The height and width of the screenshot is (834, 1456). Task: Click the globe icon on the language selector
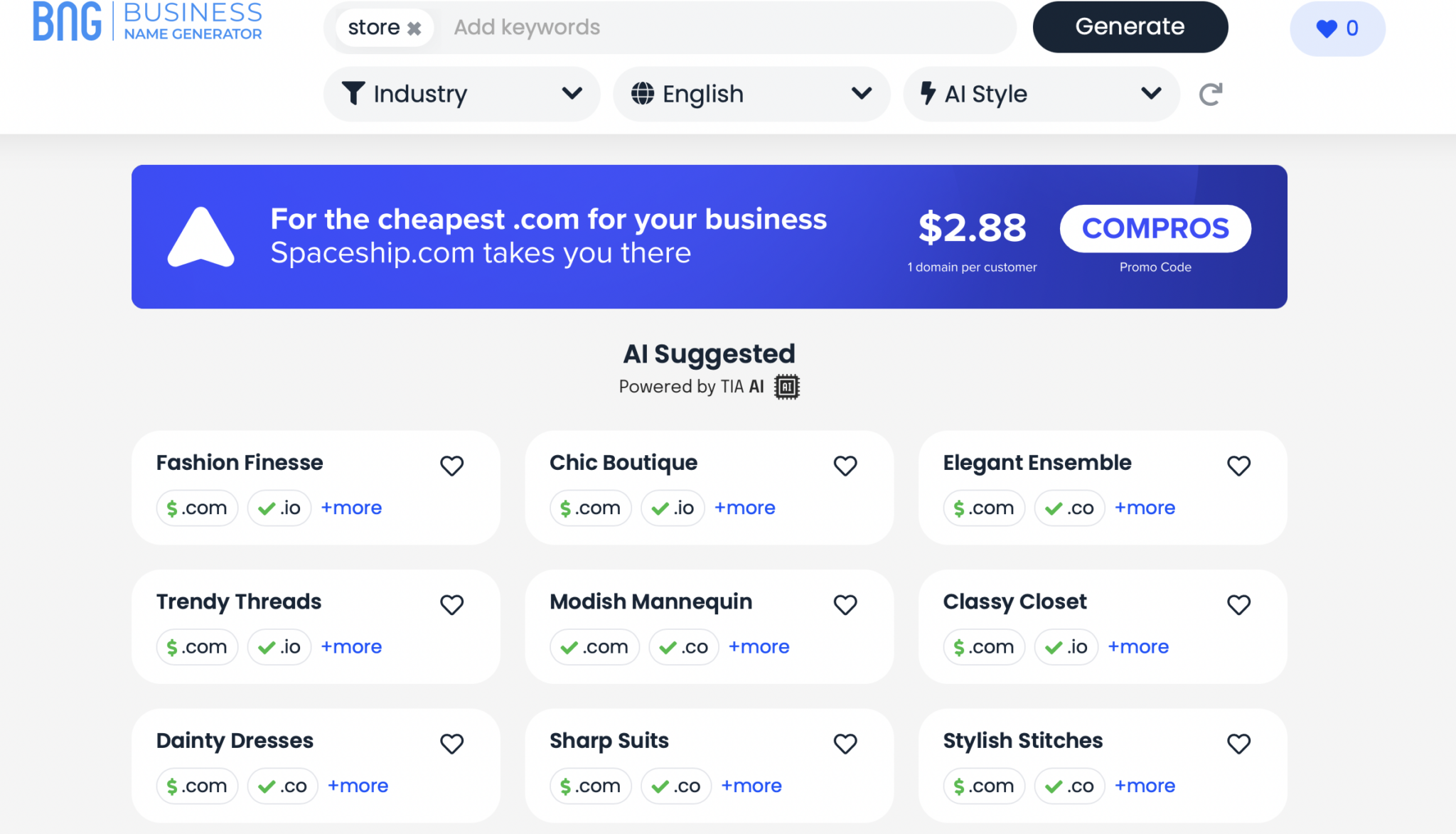coord(642,93)
